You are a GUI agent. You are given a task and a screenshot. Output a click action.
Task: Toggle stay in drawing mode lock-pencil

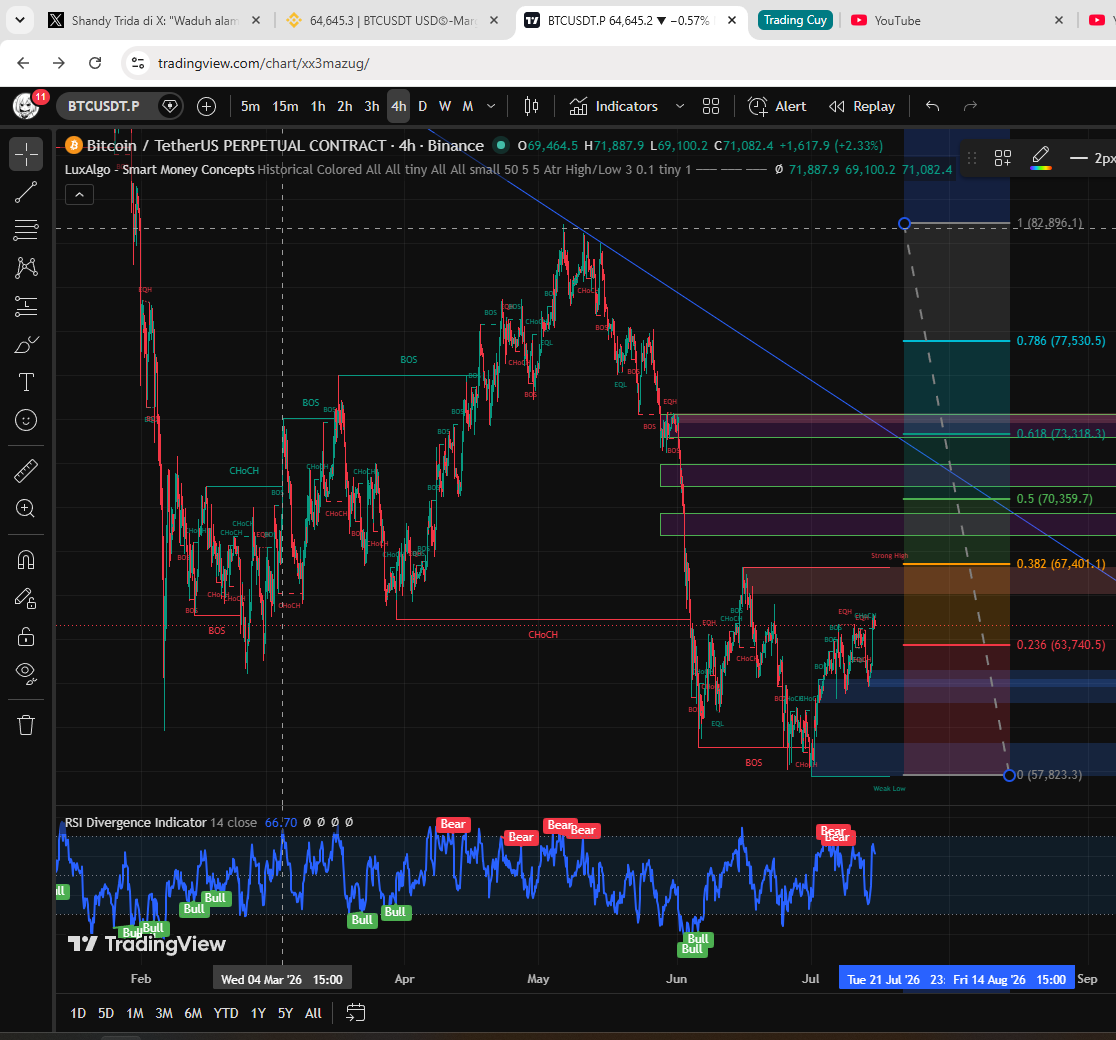tap(26, 599)
